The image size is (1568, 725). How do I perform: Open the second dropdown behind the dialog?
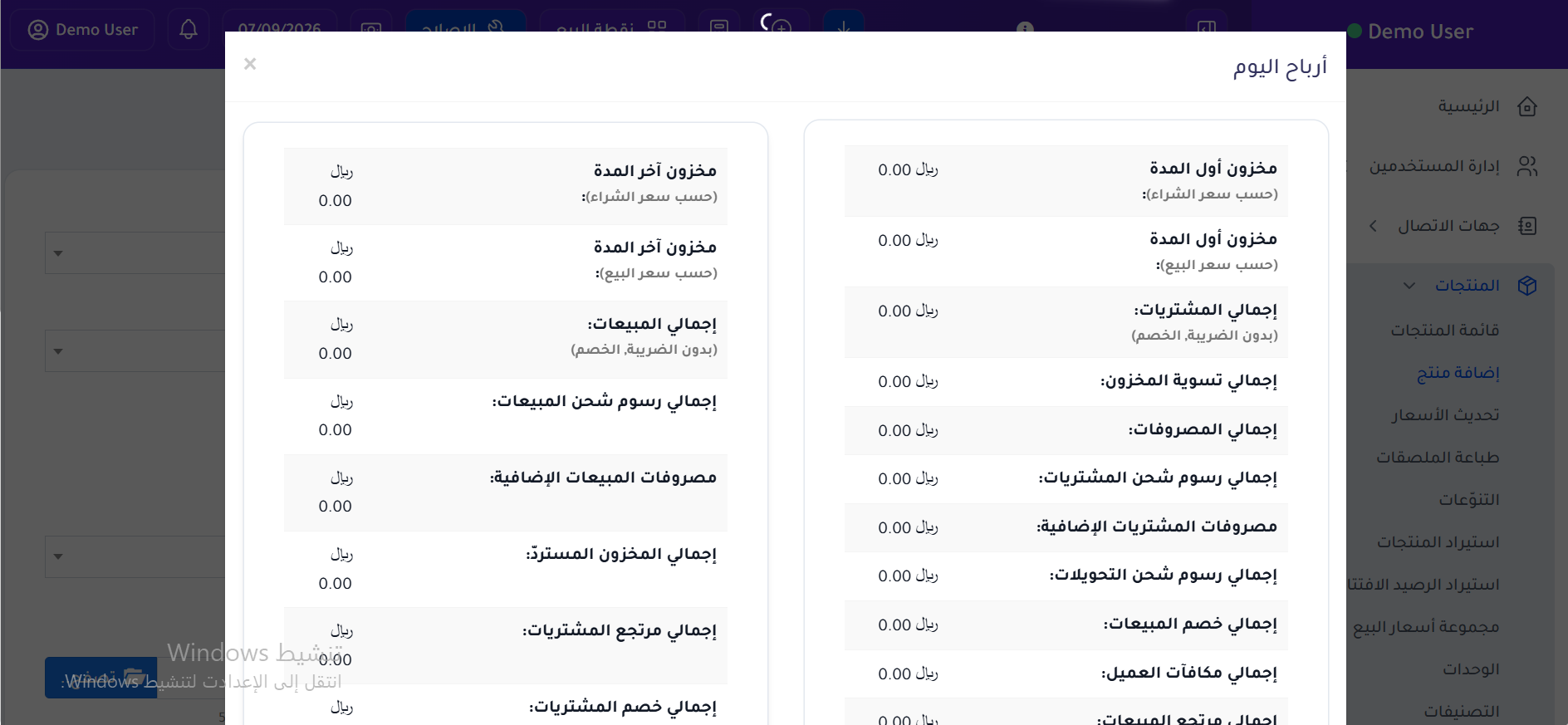(135, 350)
